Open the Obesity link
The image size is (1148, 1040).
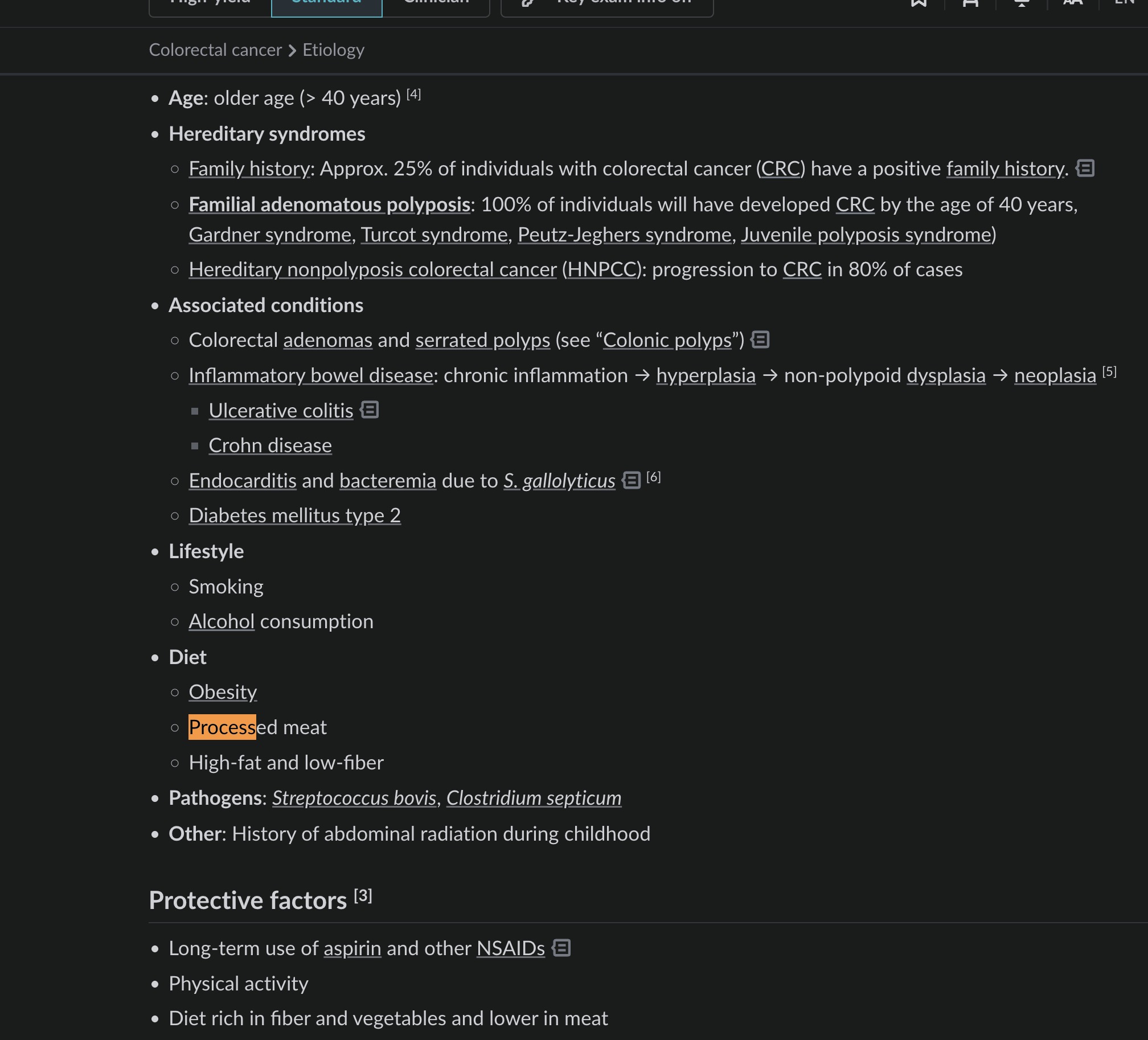pos(223,692)
